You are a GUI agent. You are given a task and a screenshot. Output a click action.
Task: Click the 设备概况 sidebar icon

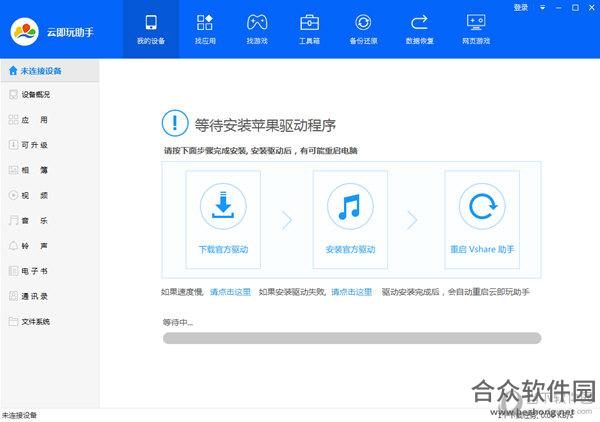[x=13, y=95]
